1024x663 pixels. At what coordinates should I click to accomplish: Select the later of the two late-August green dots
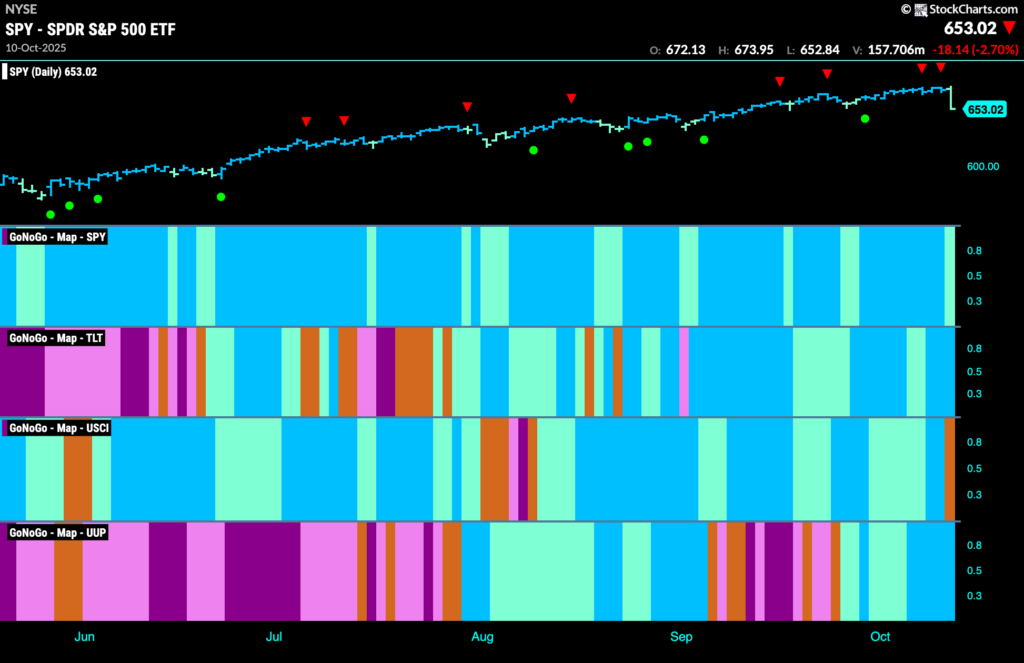[x=647, y=142]
